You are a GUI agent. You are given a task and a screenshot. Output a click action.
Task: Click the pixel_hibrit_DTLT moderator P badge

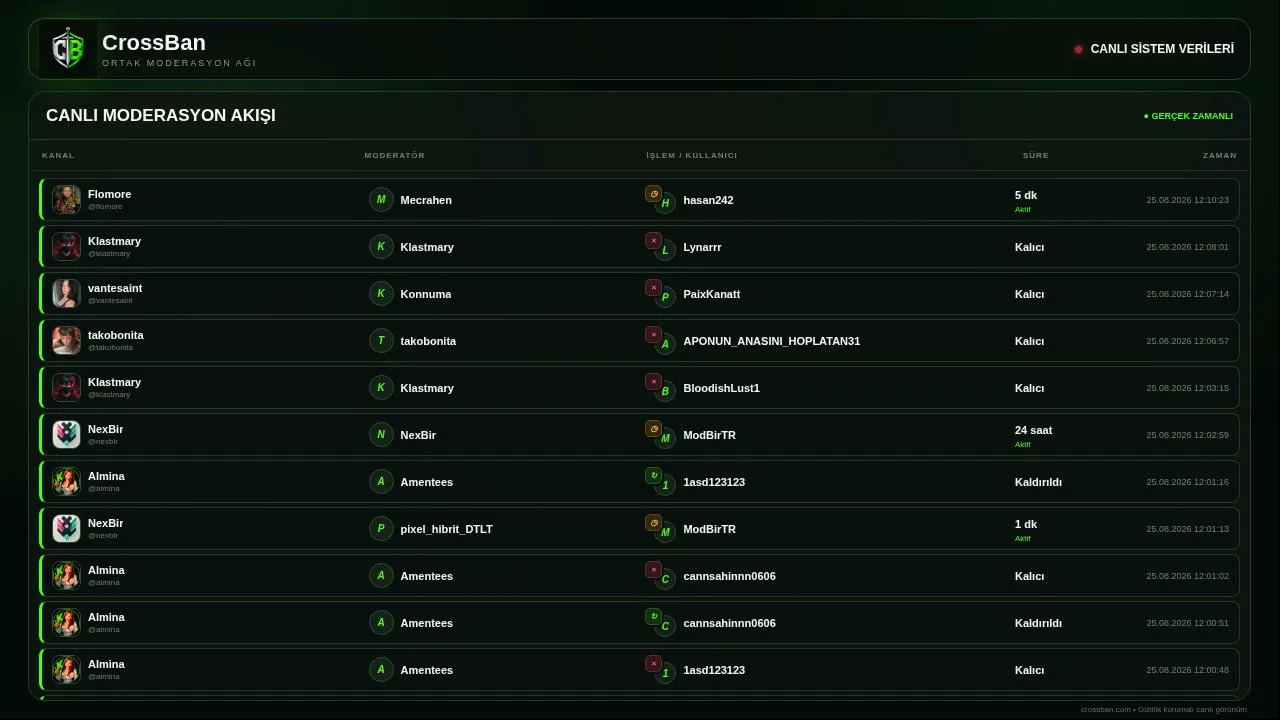(381, 528)
